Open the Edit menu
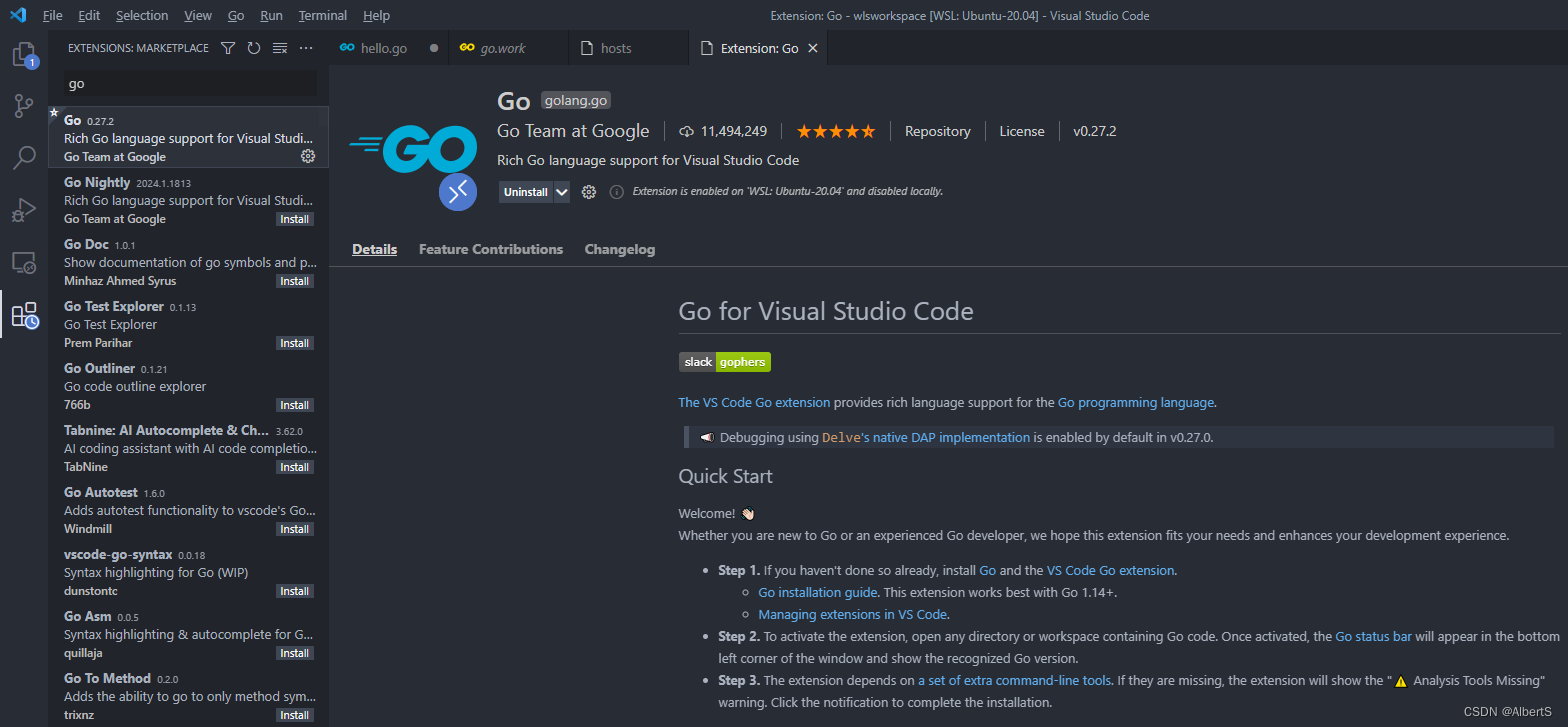 (89, 15)
